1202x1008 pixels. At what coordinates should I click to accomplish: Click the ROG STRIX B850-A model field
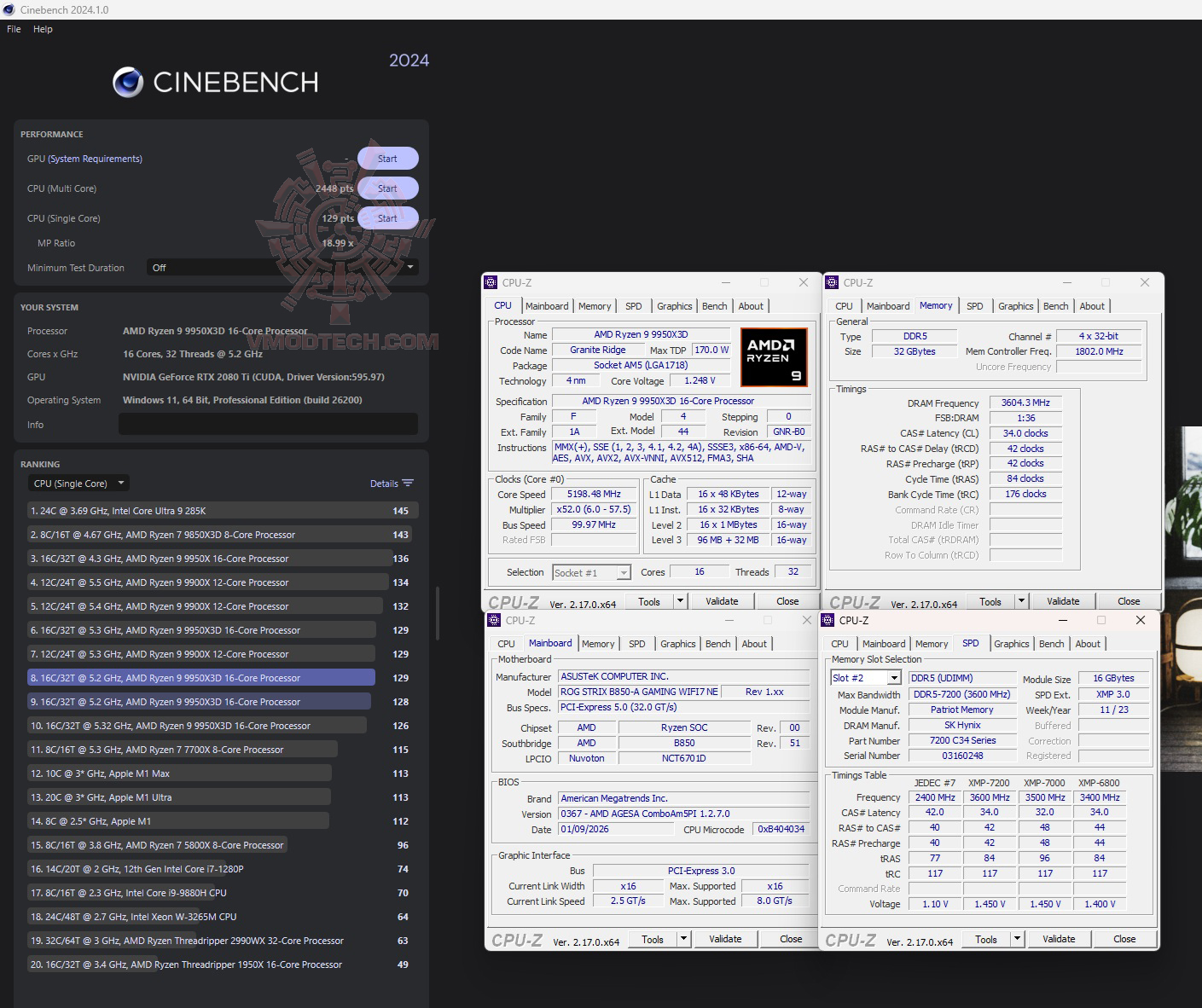tap(640, 692)
